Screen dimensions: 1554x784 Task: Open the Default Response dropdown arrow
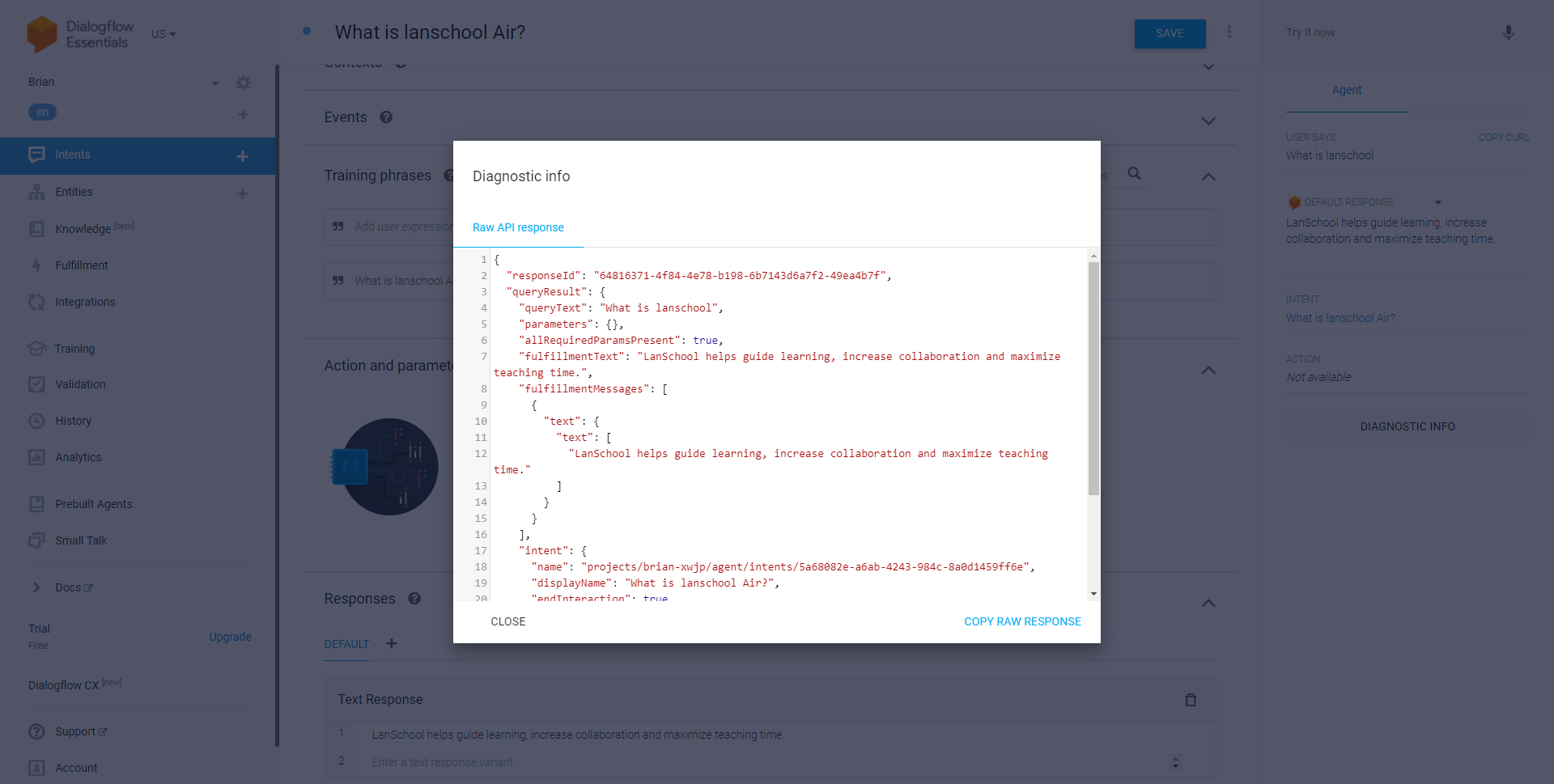[1437, 202]
